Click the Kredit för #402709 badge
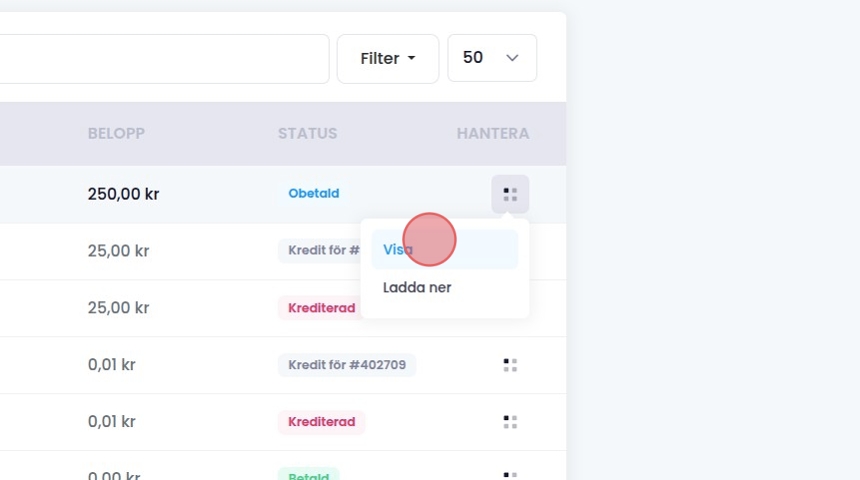The image size is (860, 480). (347, 365)
